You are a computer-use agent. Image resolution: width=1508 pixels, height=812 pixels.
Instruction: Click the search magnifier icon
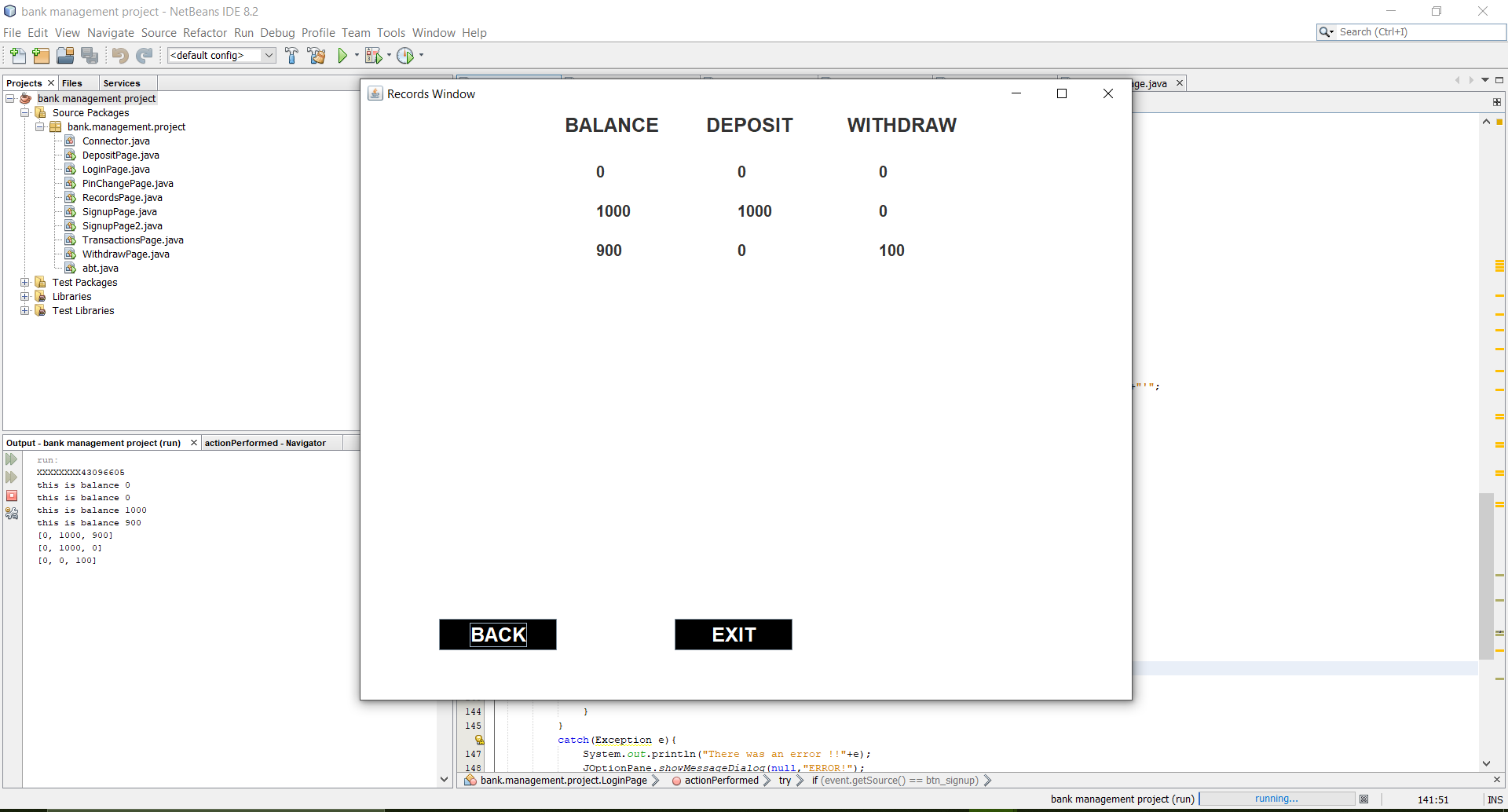[x=1326, y=31]
